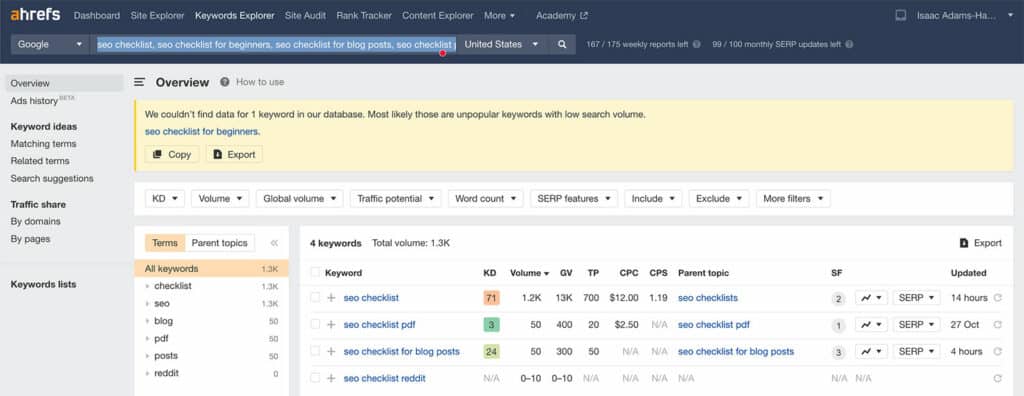1024x396 pixels.
Task: Open the United States country dropdown
Action: coord(502,44)
